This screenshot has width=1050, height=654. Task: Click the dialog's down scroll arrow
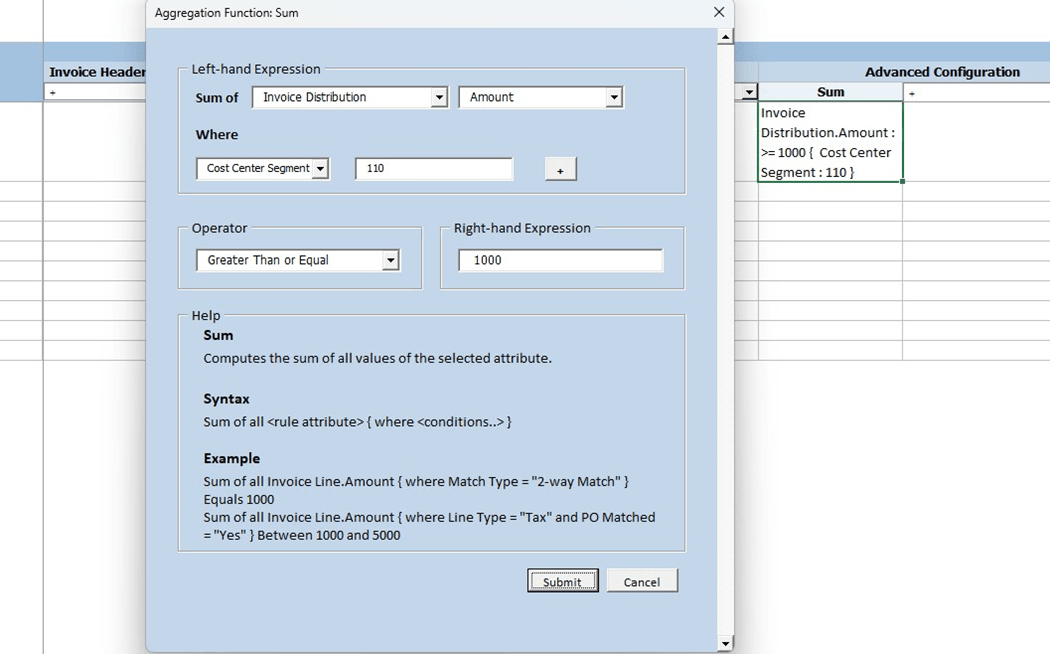pyautogui.click(x=726, y=643)
